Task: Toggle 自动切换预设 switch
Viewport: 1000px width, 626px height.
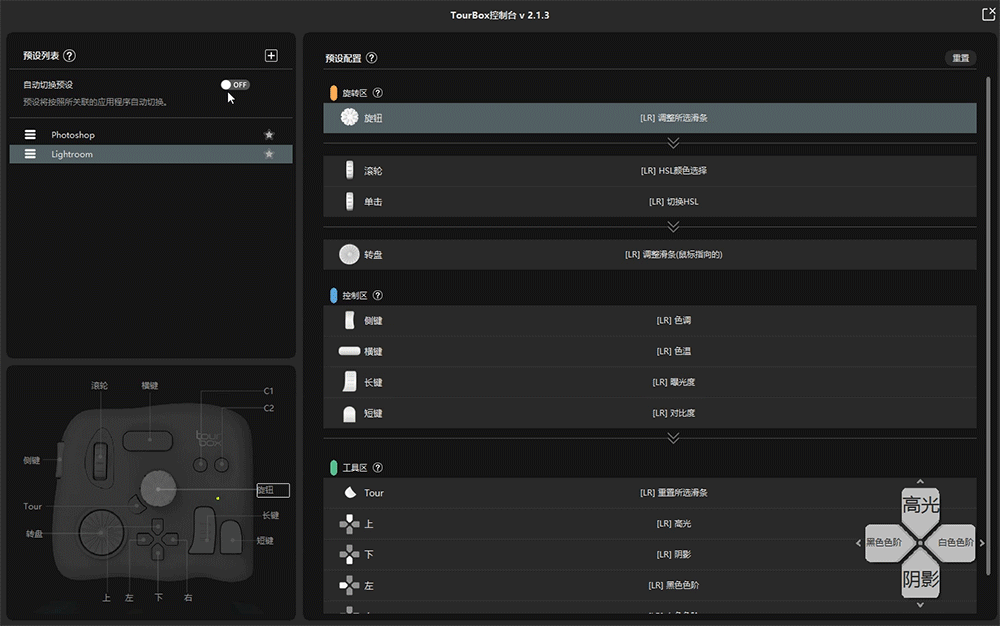Action: click(x=235, y=84)
